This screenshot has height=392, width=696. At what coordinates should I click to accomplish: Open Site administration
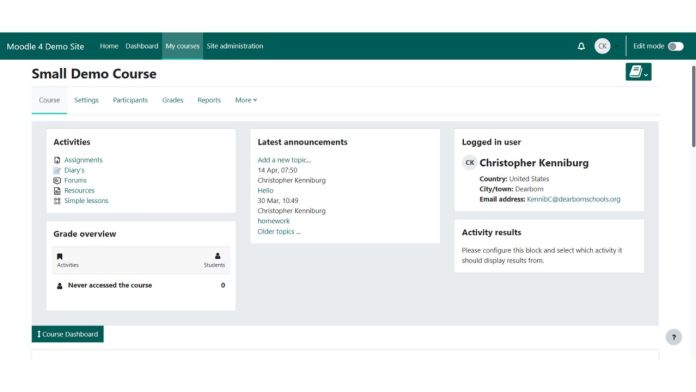point(235,46)
